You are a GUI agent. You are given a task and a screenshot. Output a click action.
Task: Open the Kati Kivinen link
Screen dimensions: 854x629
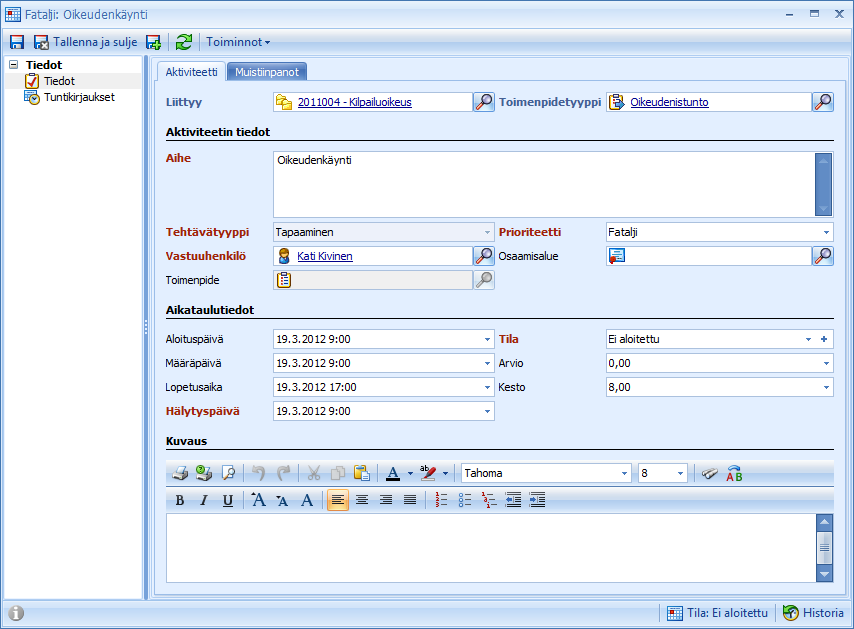[325, 257]
